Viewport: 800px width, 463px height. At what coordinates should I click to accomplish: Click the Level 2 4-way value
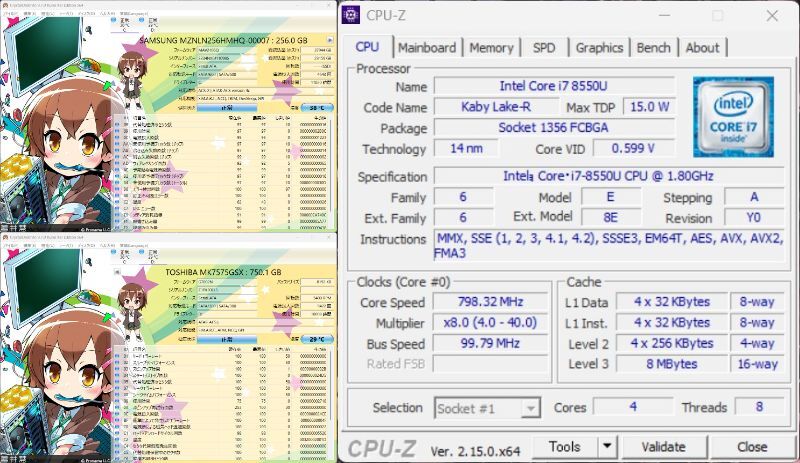(758, 343)
